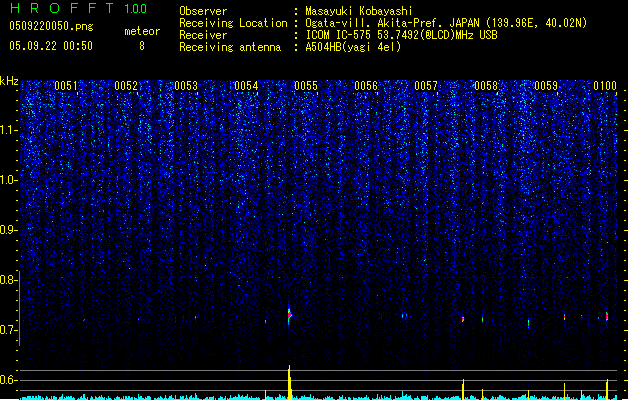The image size is (629, 400).
Task: Click the 0055 time marker
Action: pos(306,86)
